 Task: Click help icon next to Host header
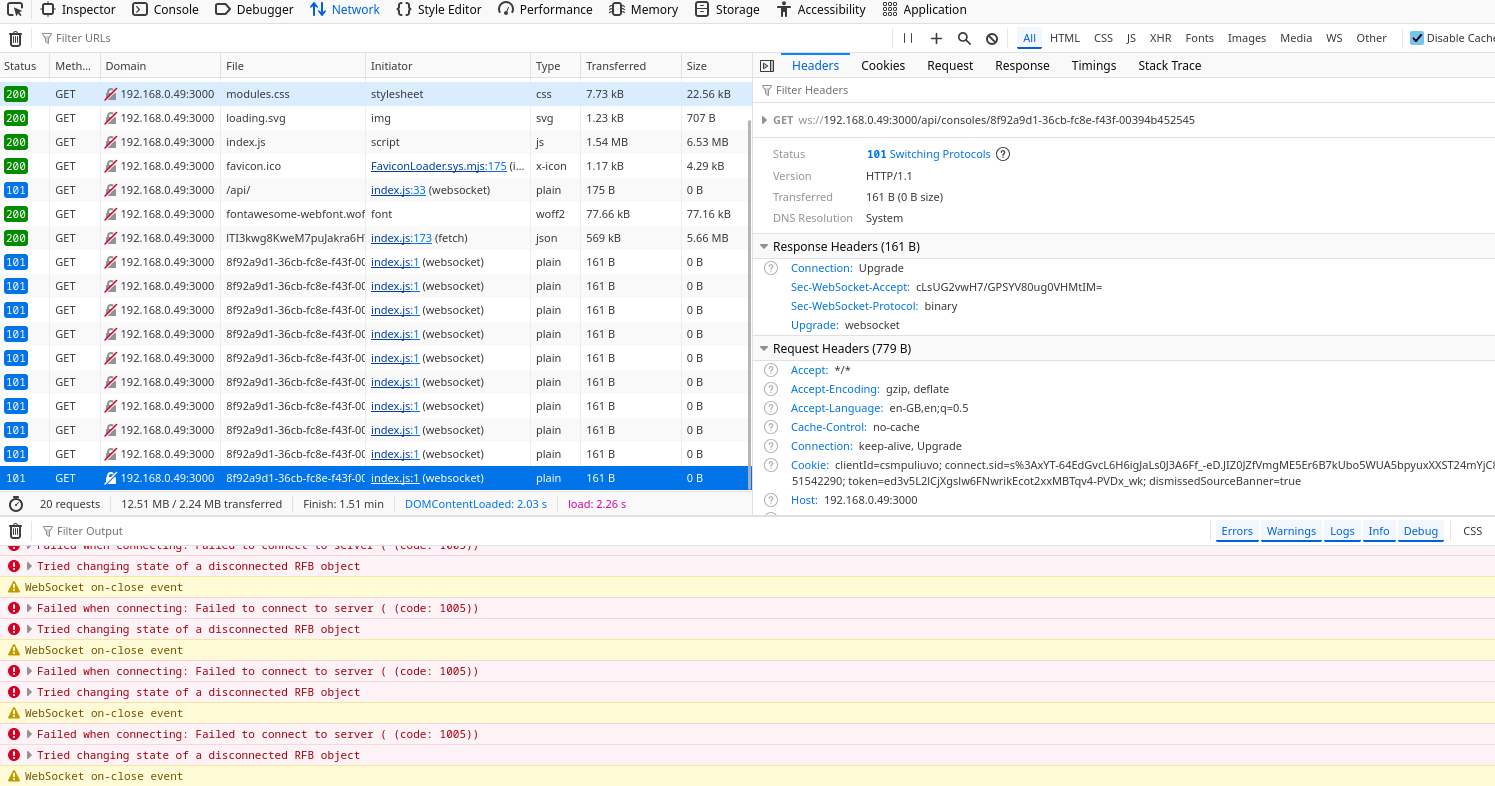(770, 500)
